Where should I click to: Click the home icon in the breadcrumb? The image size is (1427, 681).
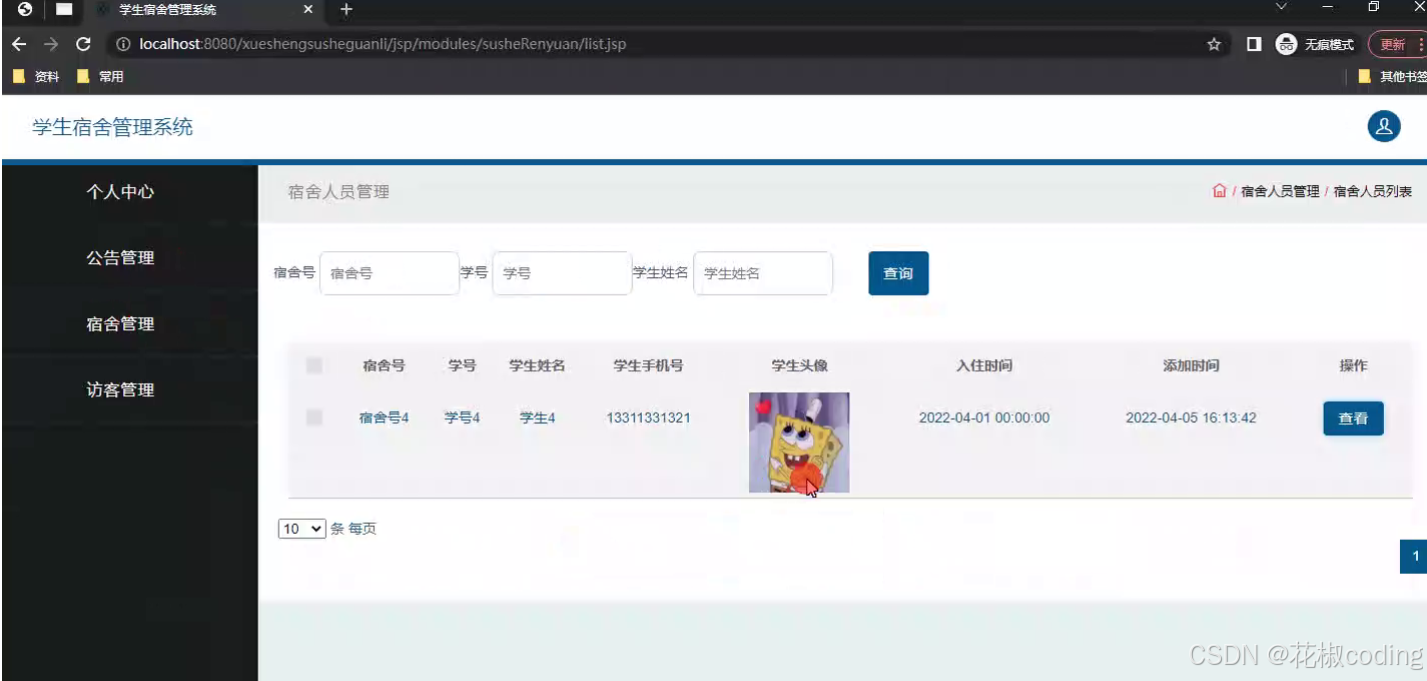click(x=1218, y=190)
